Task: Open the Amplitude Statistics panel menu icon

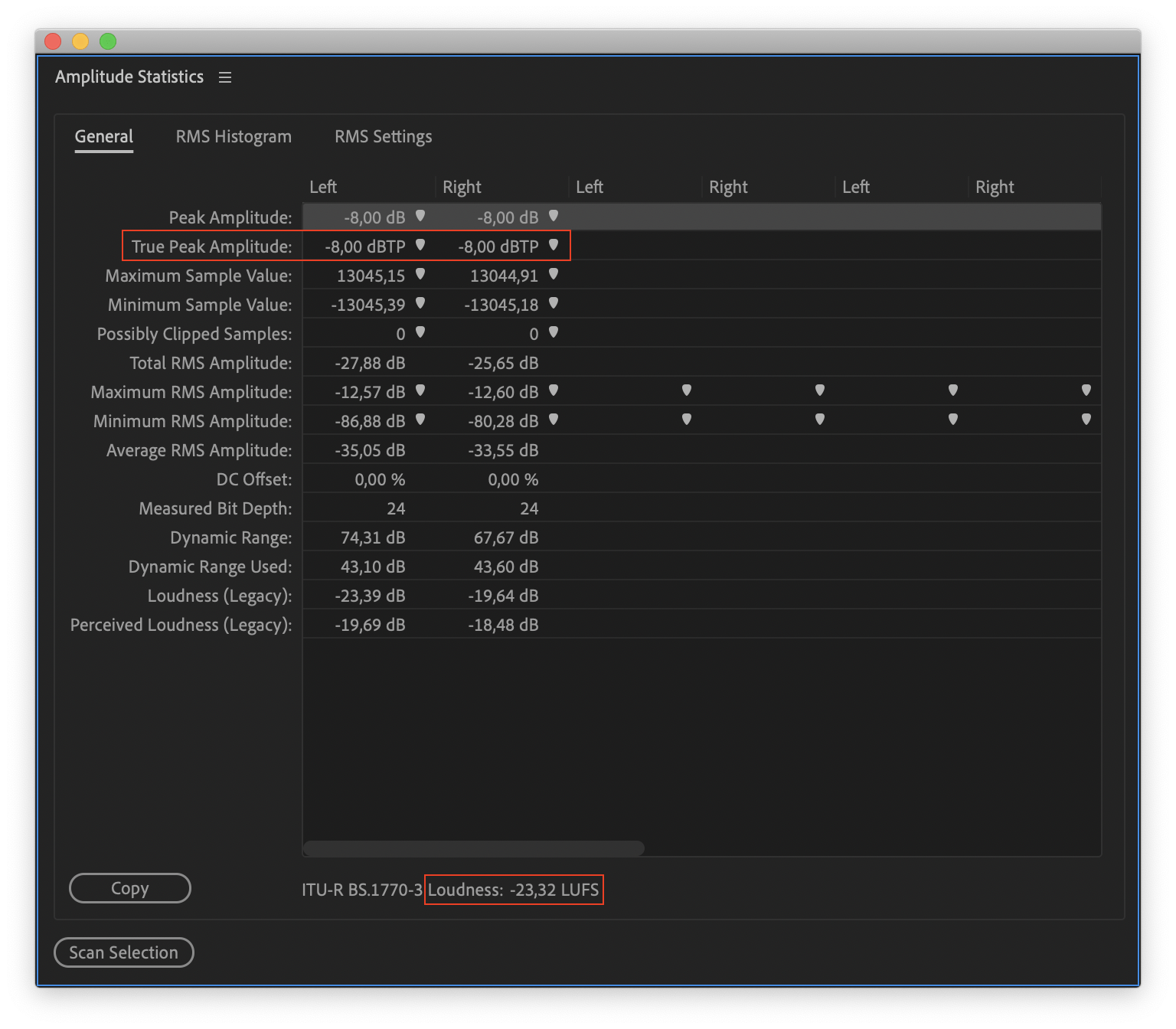Action: click(225, 77)
